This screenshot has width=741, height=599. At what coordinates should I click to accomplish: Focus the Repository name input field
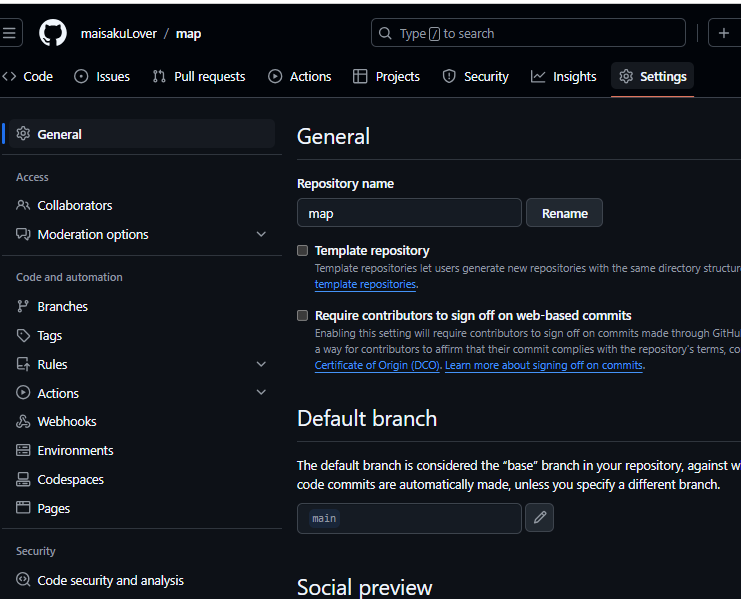click(x=409, y=213)
